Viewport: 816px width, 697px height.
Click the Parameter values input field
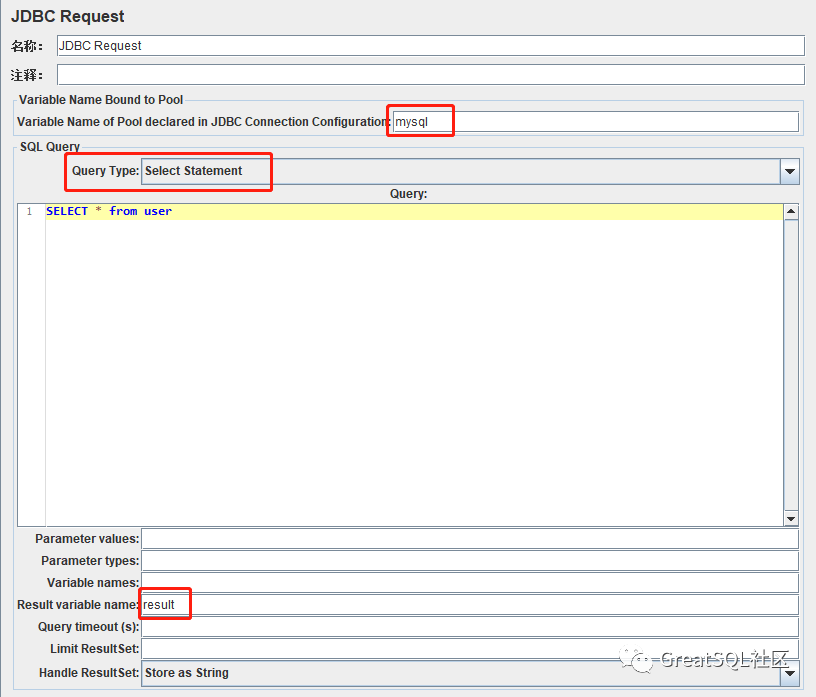470,539
